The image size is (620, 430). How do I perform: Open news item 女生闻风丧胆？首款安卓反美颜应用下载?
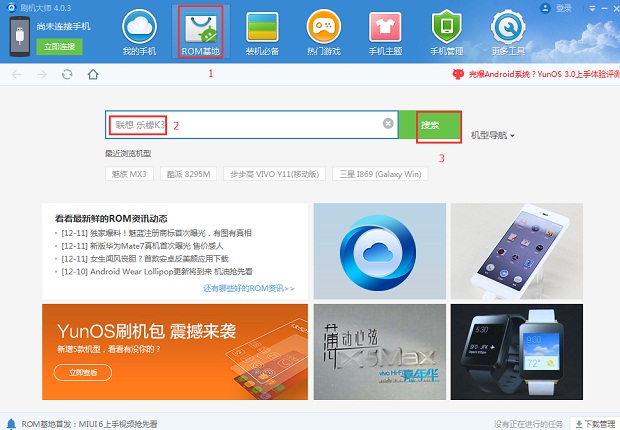tap(145, 259)
